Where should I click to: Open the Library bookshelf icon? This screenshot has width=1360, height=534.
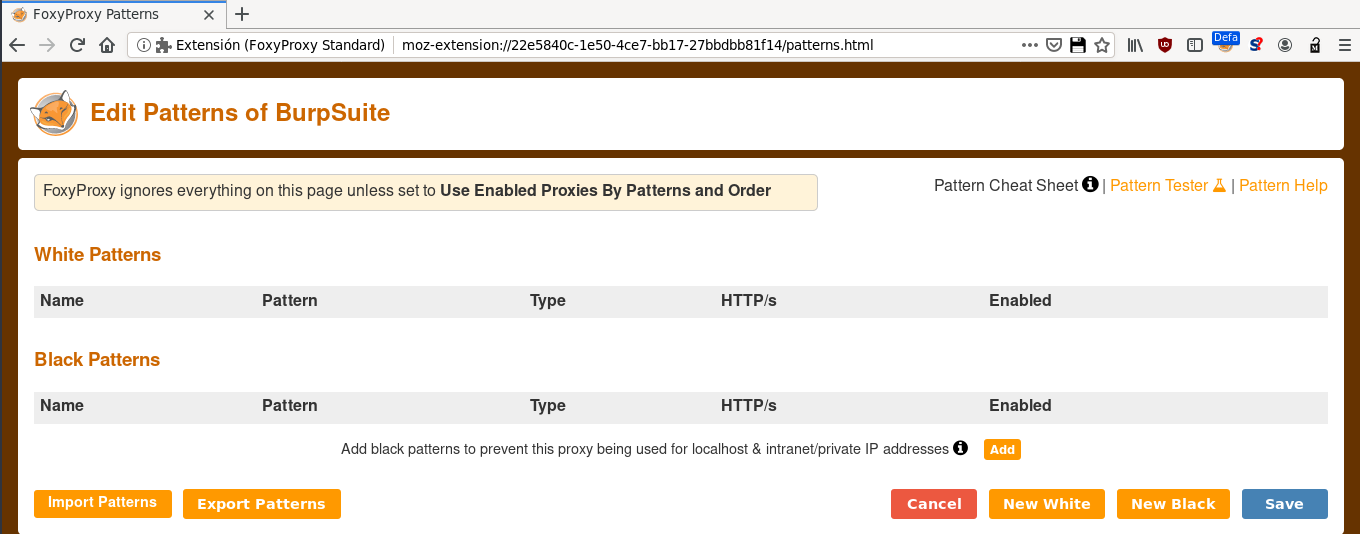1135,45
